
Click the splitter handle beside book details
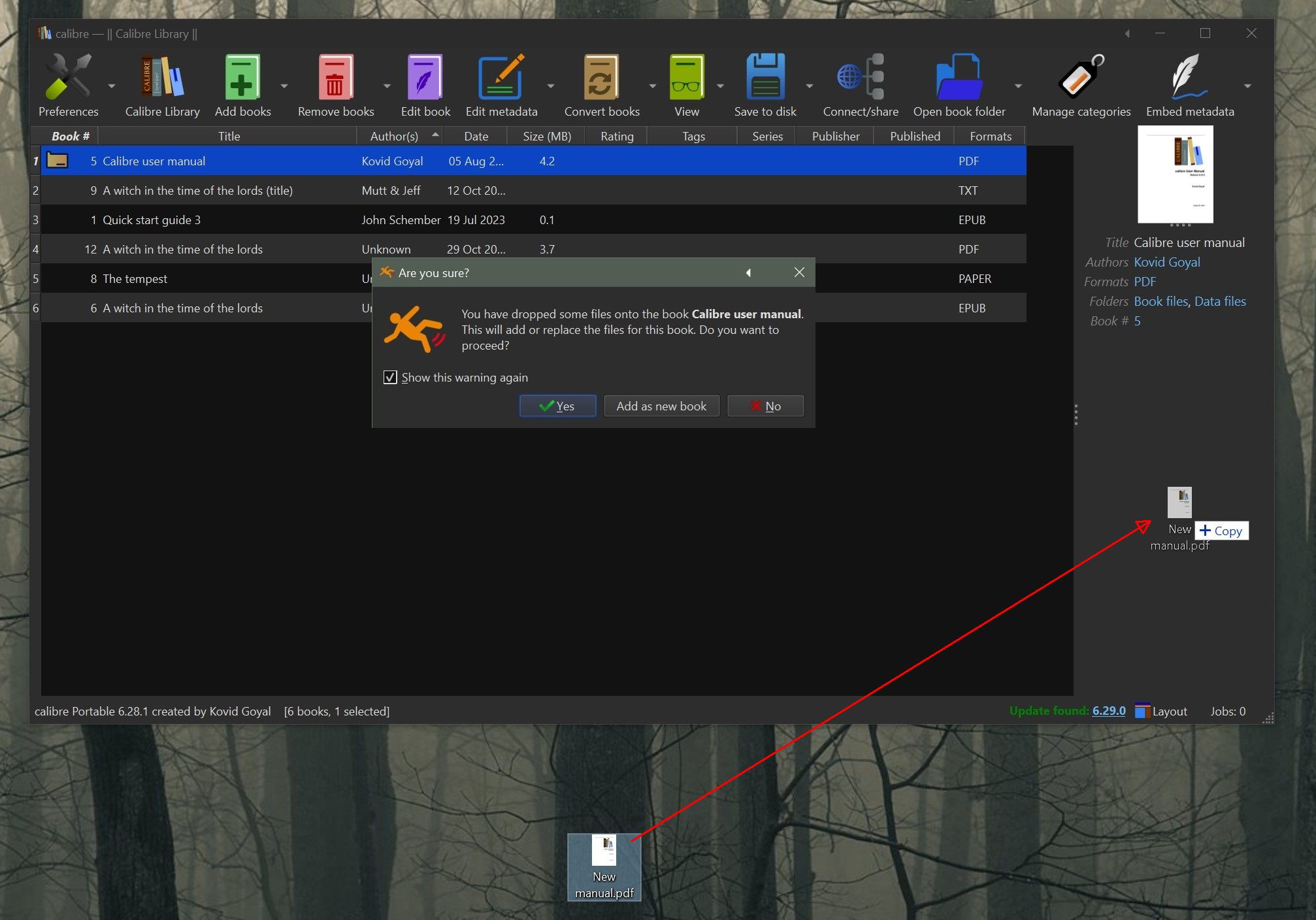point(1076,414)
